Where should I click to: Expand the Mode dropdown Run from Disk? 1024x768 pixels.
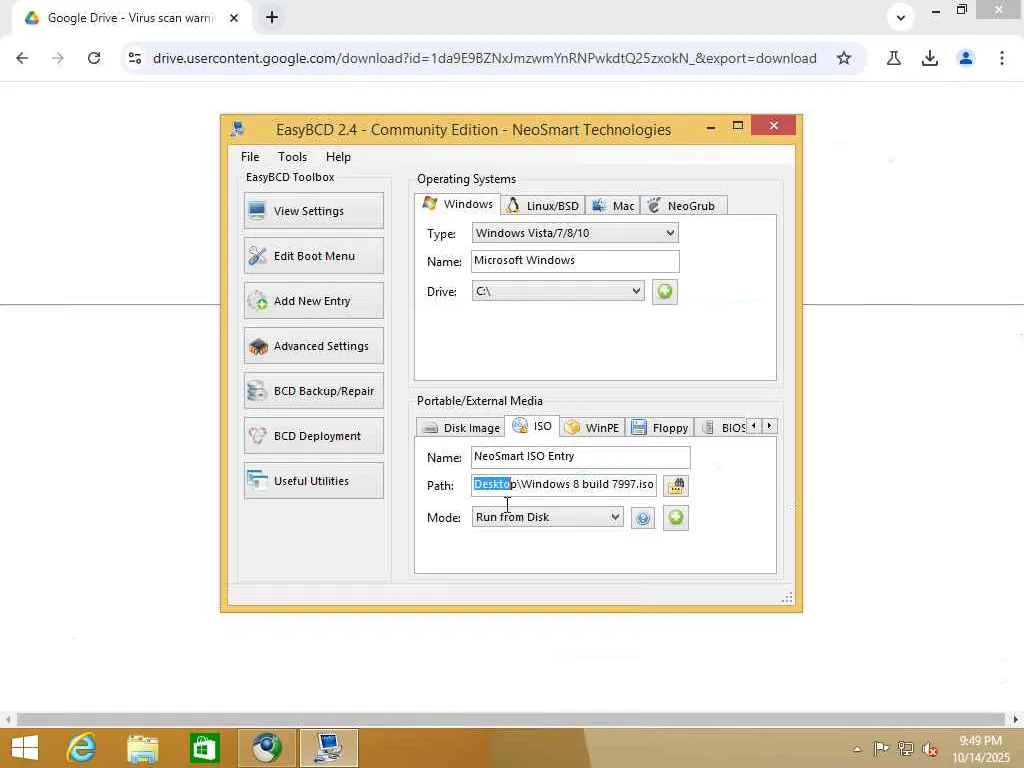[x=547, y=517]
